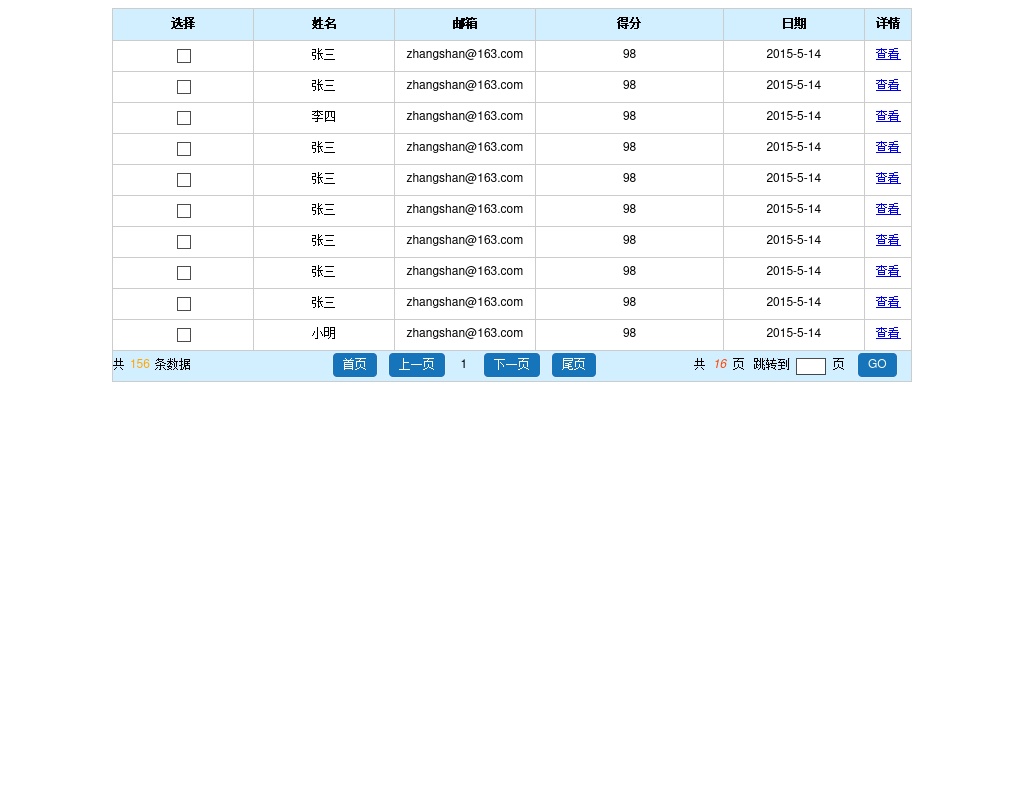
Task: Advance with the 下一页 next page button
Action: 511,365
